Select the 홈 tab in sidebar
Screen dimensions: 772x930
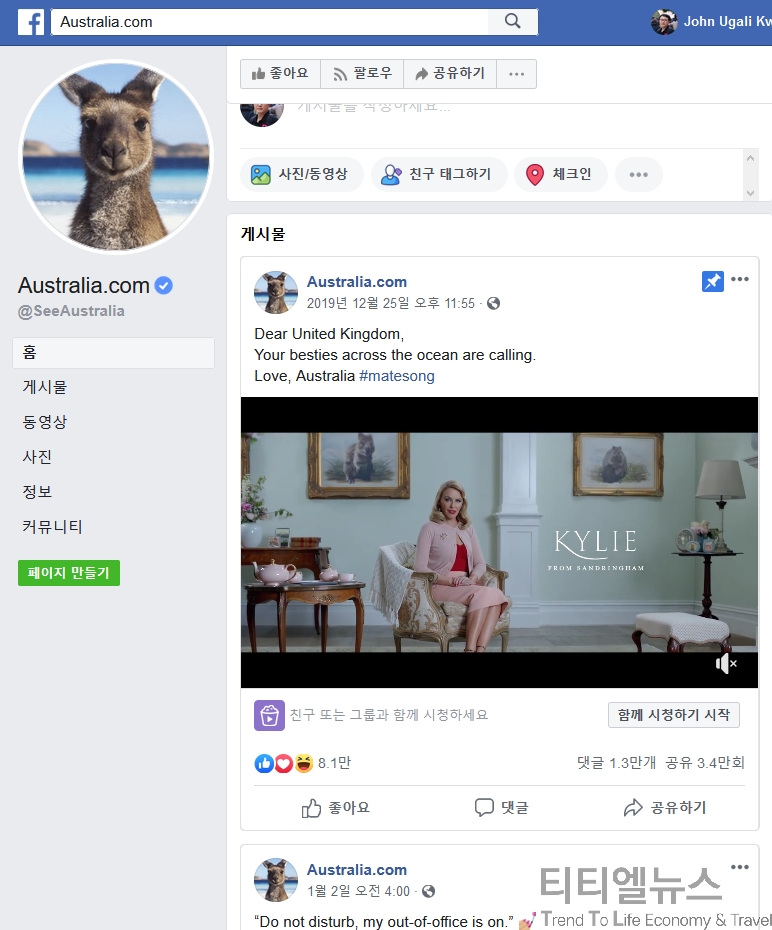(x=113, y=353)
